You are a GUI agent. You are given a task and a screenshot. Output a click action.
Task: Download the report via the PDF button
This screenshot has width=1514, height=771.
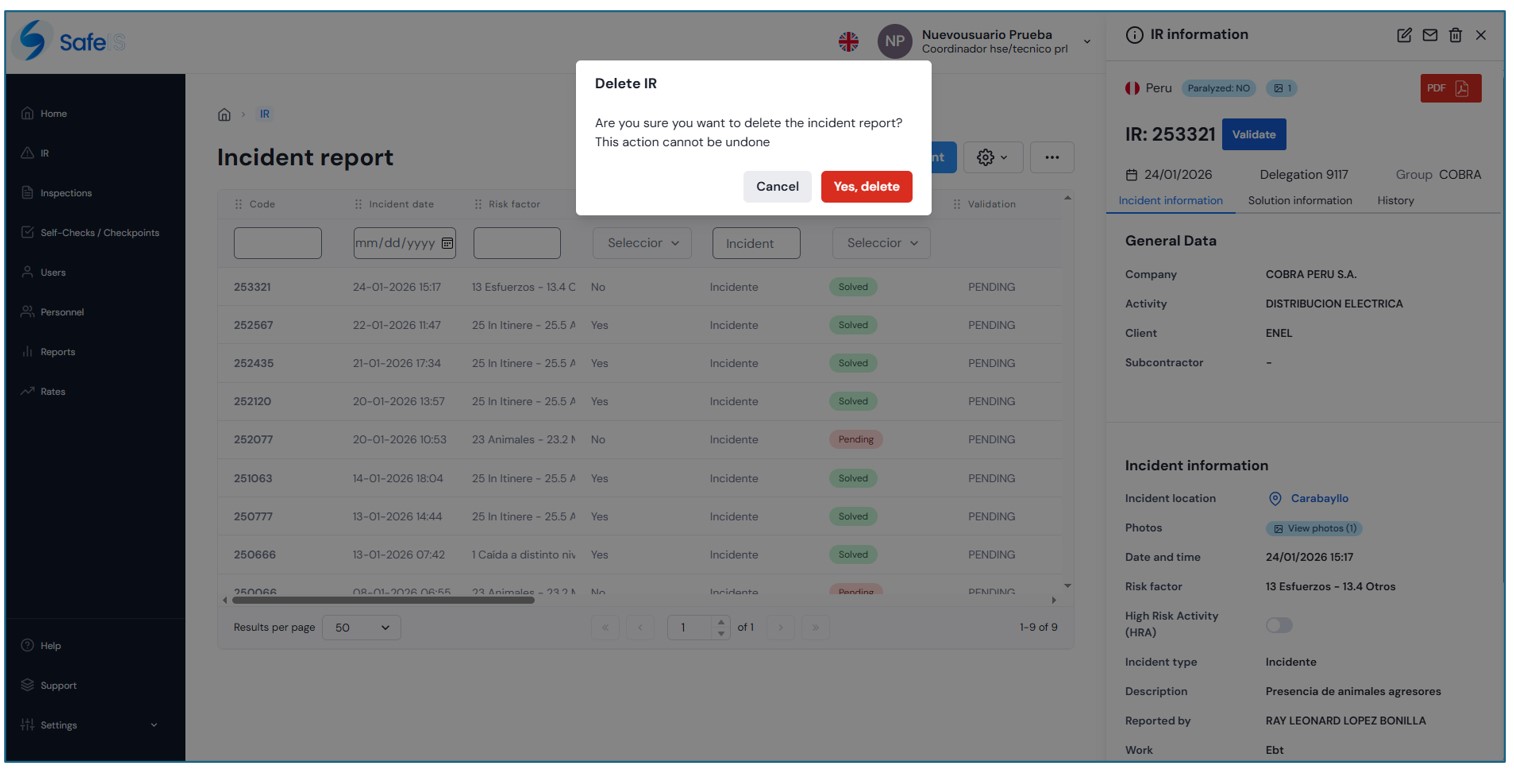pyautogui.click(x=1450, y=88)
